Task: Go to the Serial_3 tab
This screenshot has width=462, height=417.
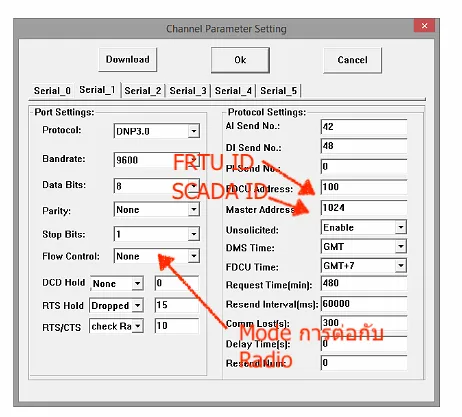Action: coord(188,91)
